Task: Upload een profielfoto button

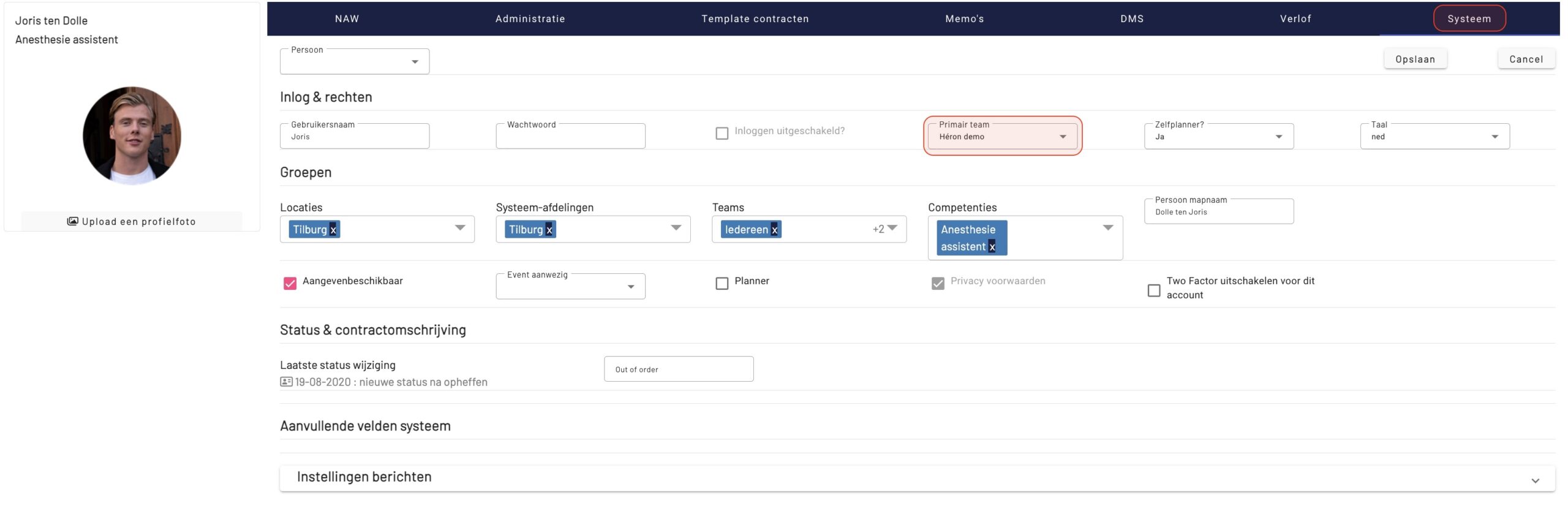Action: pyautogui.click(x=132, y=221)
